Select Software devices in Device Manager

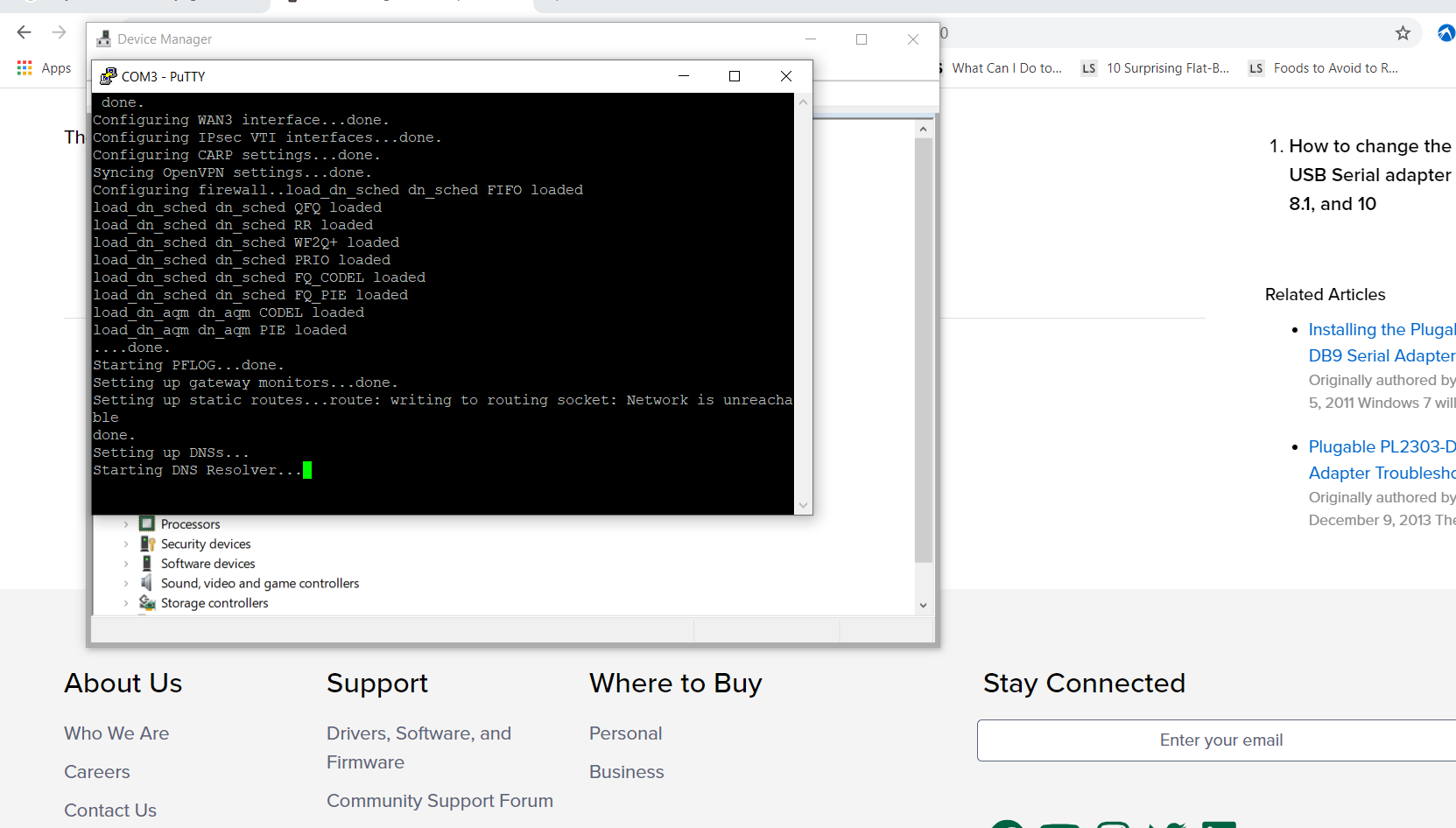point(208,564)
